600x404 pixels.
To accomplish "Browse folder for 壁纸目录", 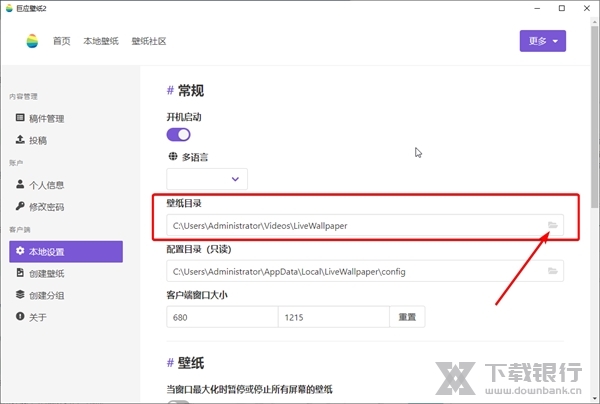I will point(553,225).
